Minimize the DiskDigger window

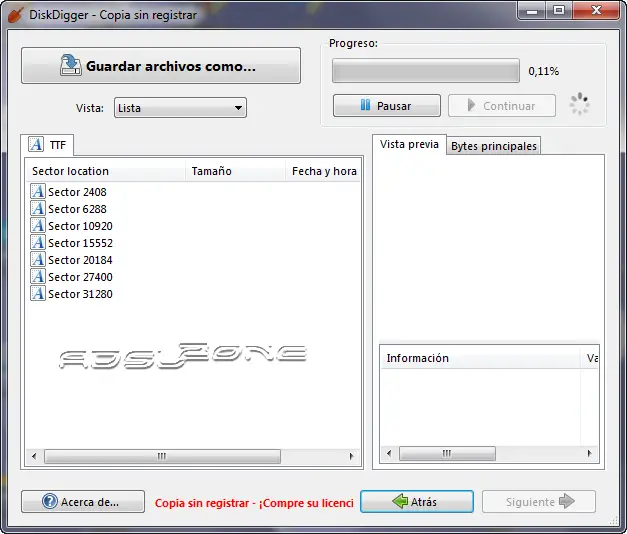(531, 11)
